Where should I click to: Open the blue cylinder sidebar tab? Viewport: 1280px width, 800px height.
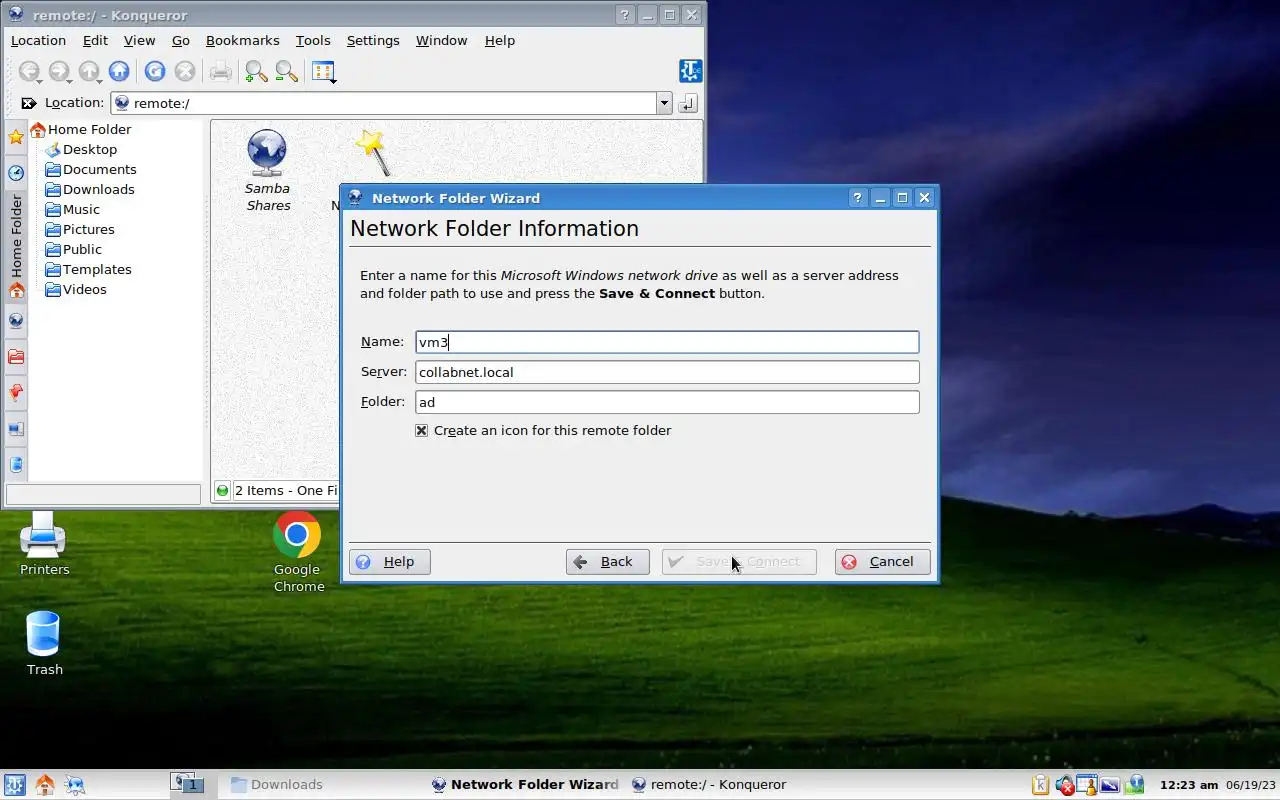(x=16, y=465)
